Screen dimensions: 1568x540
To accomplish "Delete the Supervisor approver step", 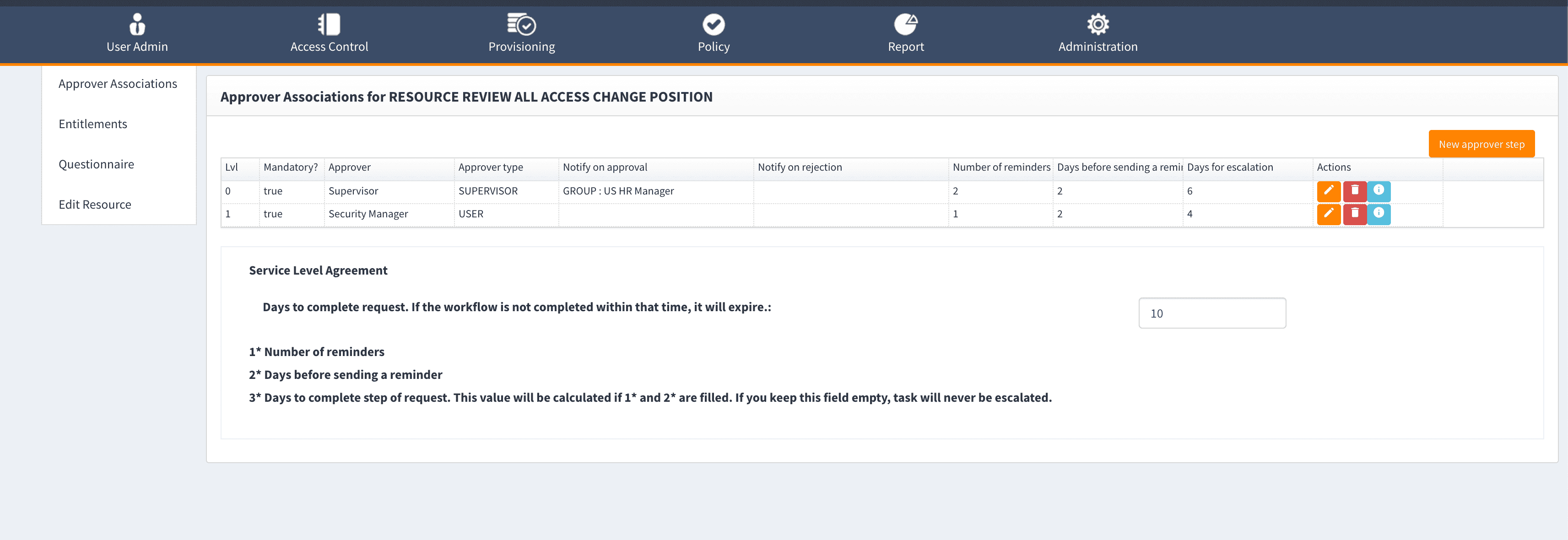I will (1354, 191).
